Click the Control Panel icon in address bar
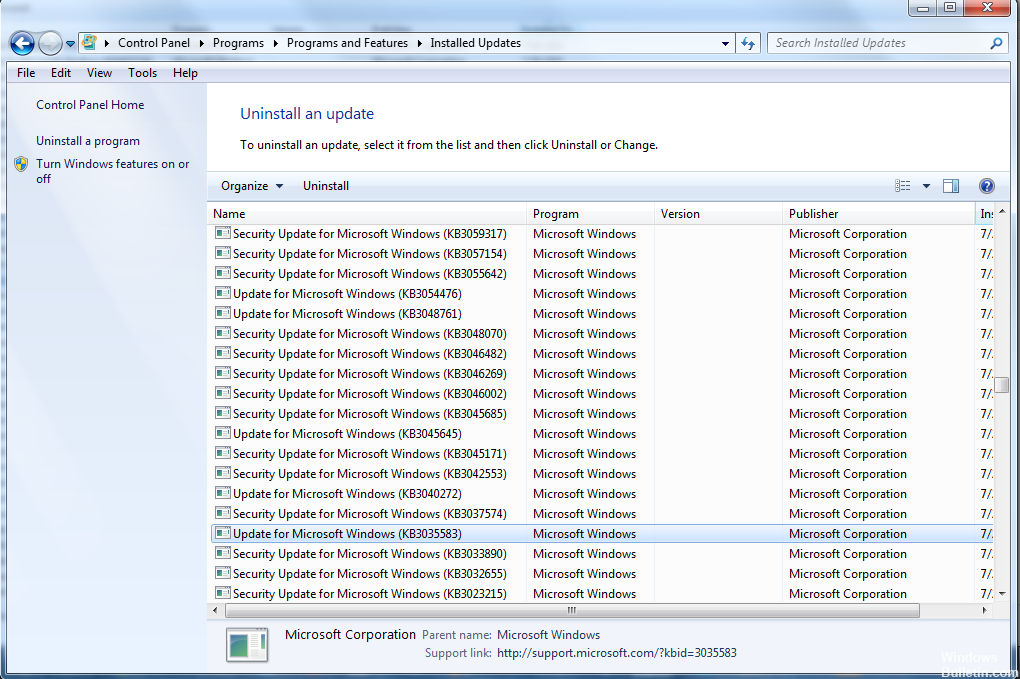This screenshot has height=679, width=1020. tap(90, 43)
